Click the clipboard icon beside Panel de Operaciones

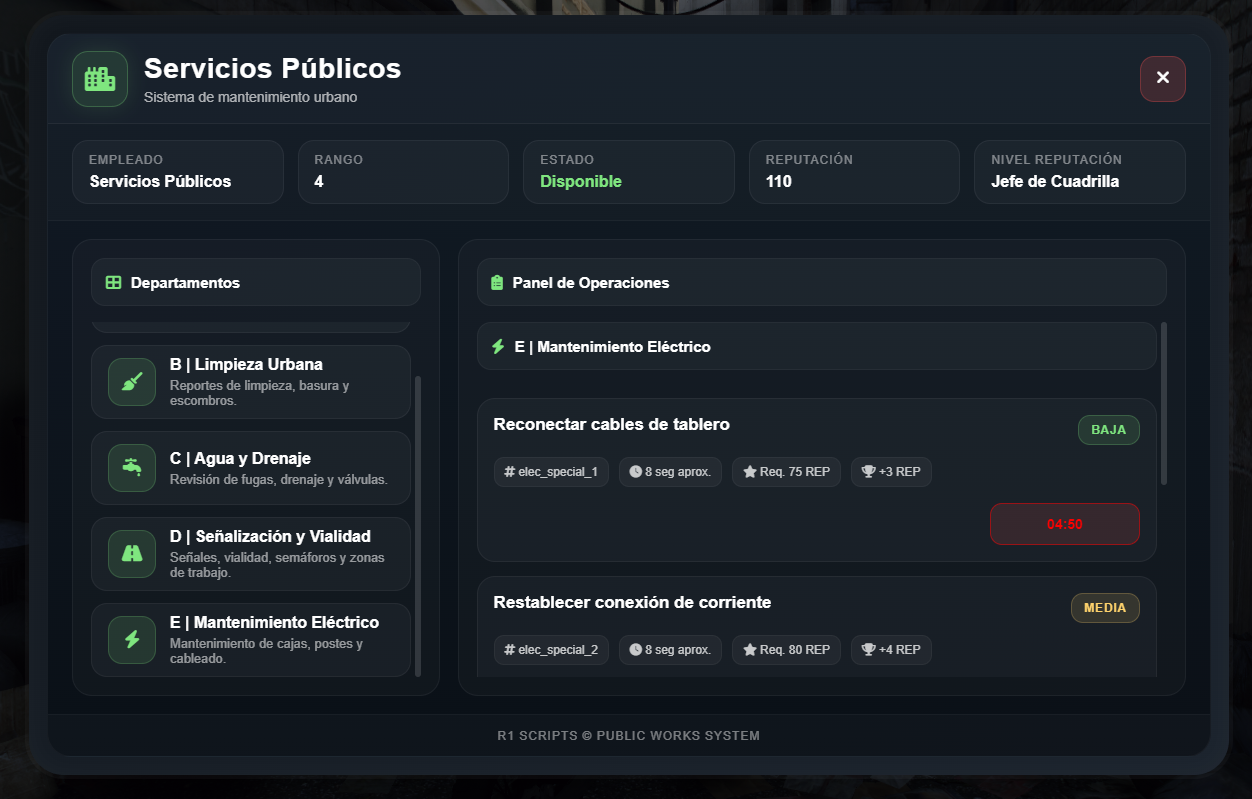pyautogui.click(x=497, y=283)
